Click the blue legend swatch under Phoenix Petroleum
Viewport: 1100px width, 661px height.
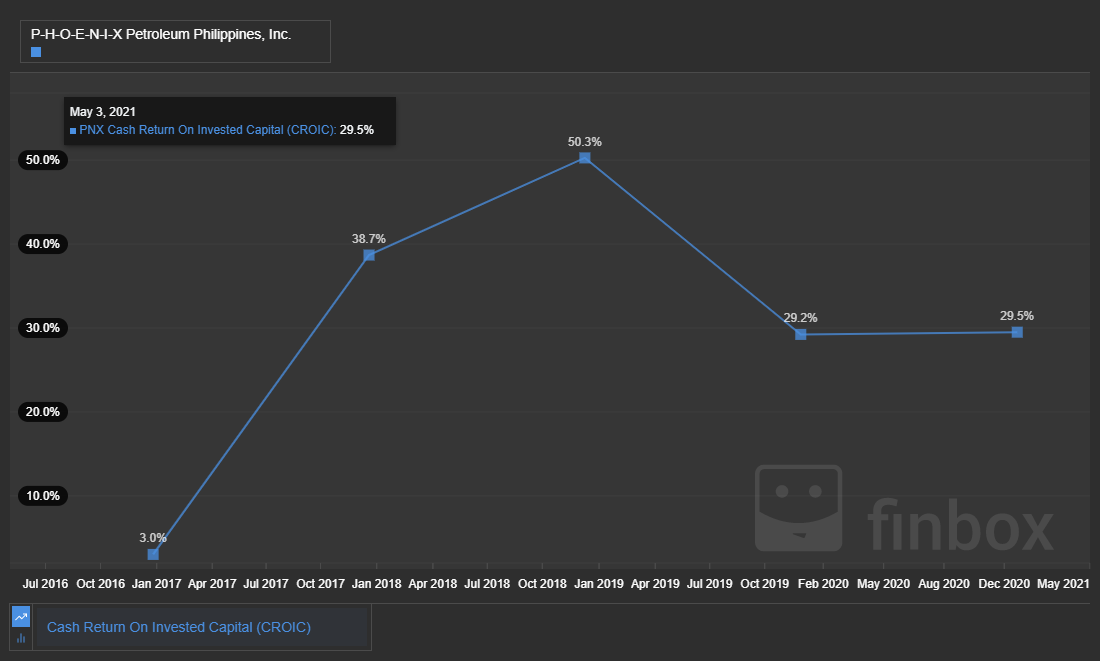[36, 52]
